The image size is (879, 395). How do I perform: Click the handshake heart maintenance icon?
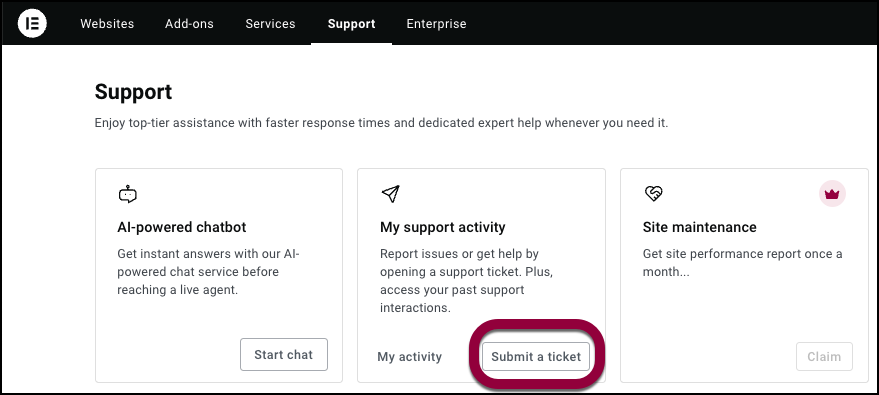653,194
